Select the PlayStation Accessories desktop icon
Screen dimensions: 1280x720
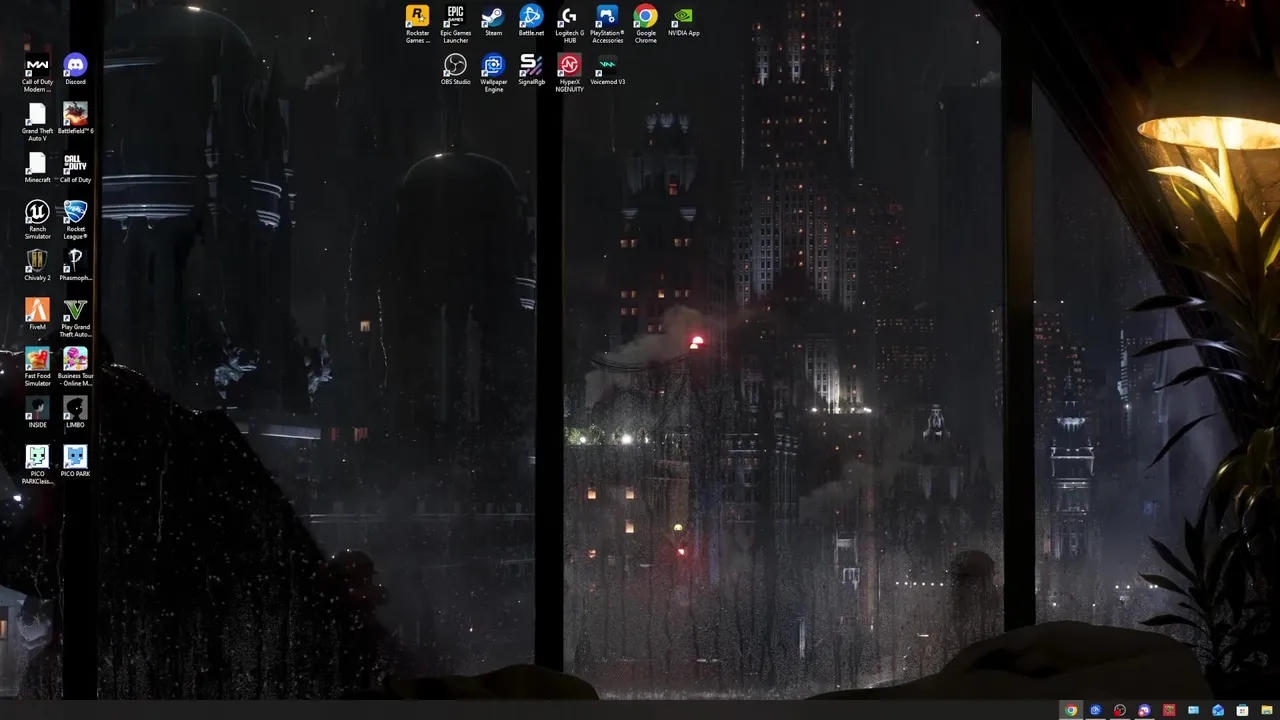click(607, 24)
